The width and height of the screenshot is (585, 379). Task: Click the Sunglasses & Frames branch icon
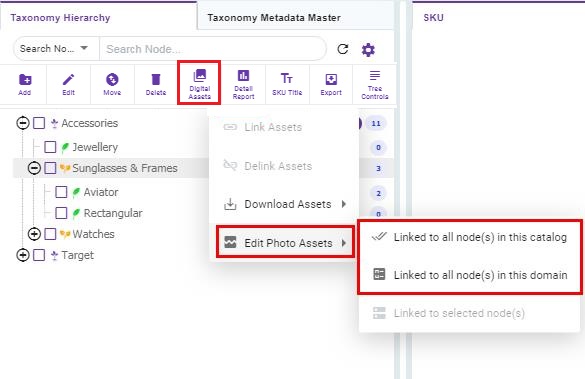65,168
